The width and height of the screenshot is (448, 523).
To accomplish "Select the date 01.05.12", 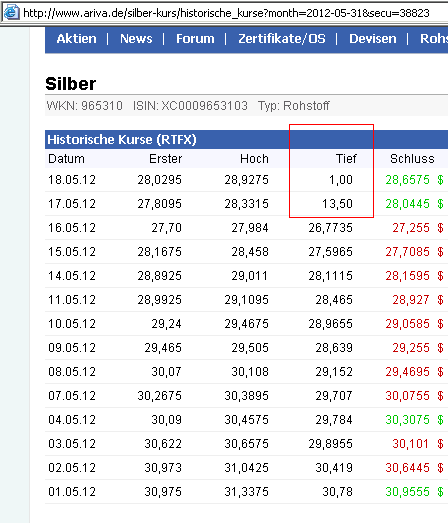I will point(72,492).
